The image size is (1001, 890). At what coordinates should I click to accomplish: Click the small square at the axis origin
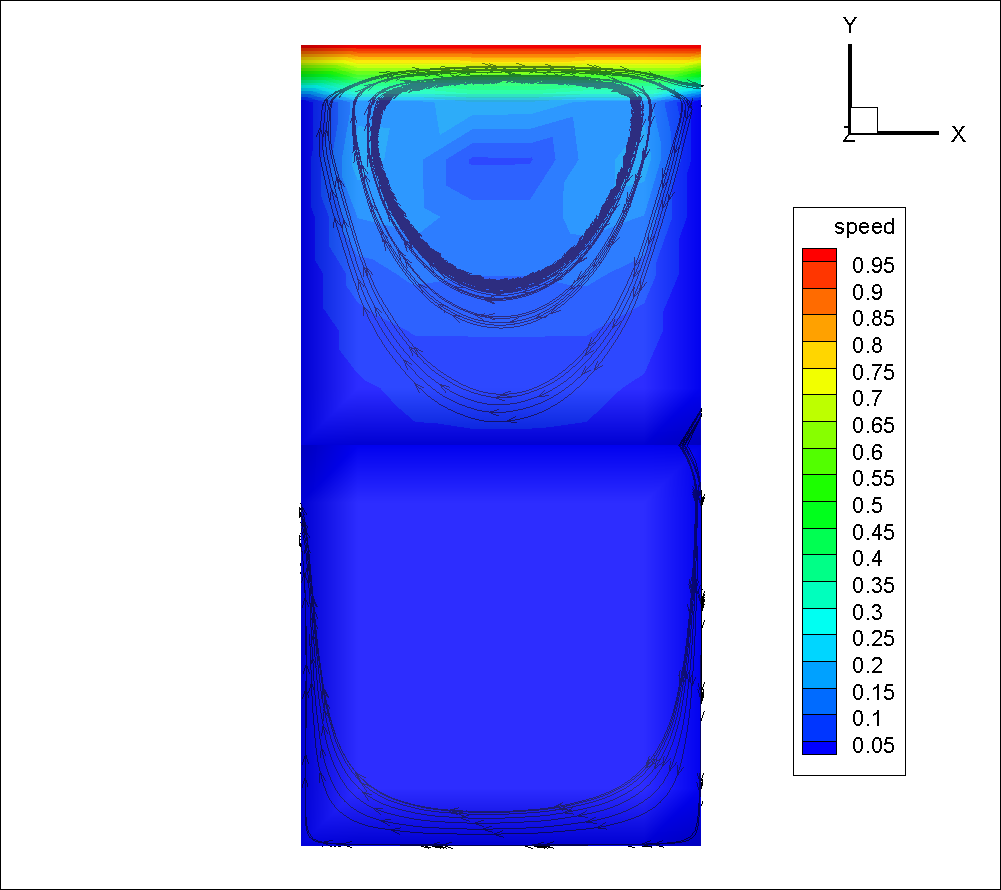(864, 120)
